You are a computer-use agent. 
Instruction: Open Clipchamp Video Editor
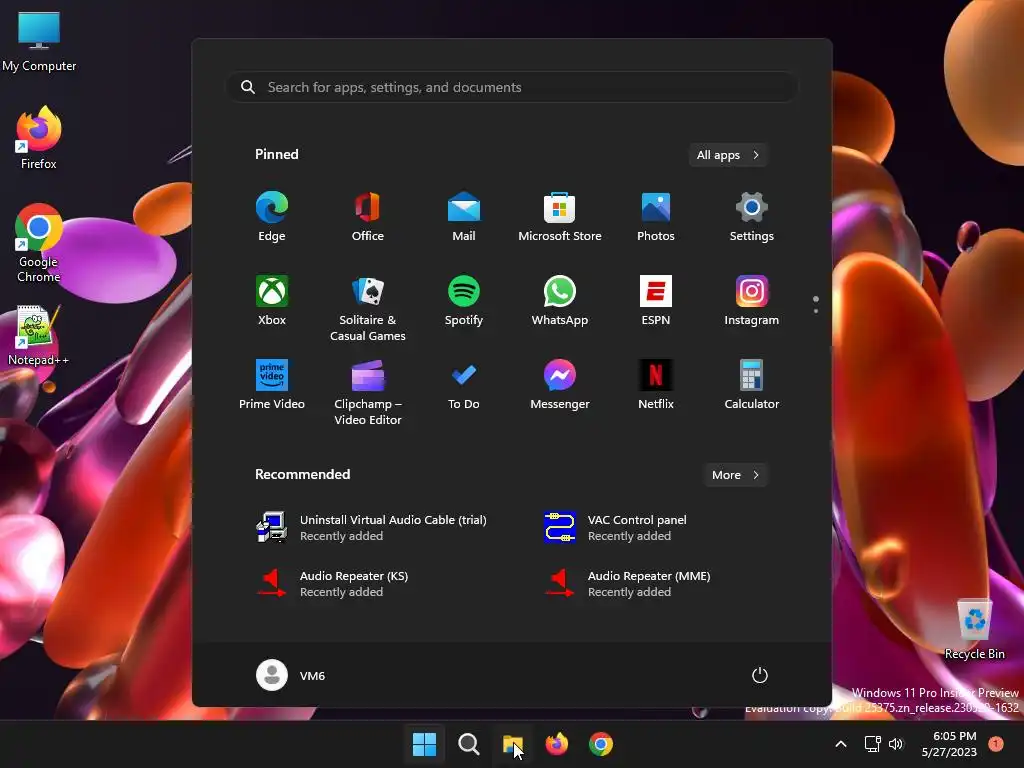pos(368,392)
